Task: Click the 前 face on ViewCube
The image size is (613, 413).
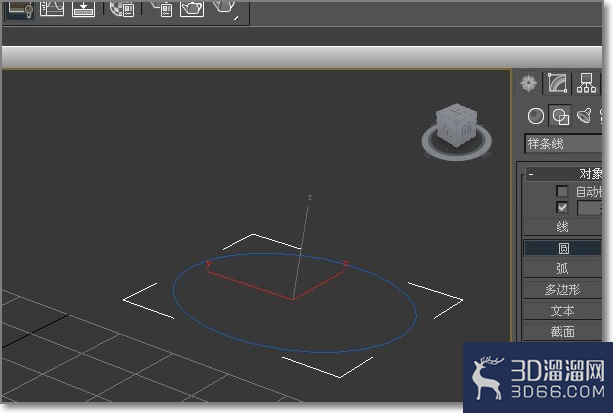Action: [x=466, y=130]
